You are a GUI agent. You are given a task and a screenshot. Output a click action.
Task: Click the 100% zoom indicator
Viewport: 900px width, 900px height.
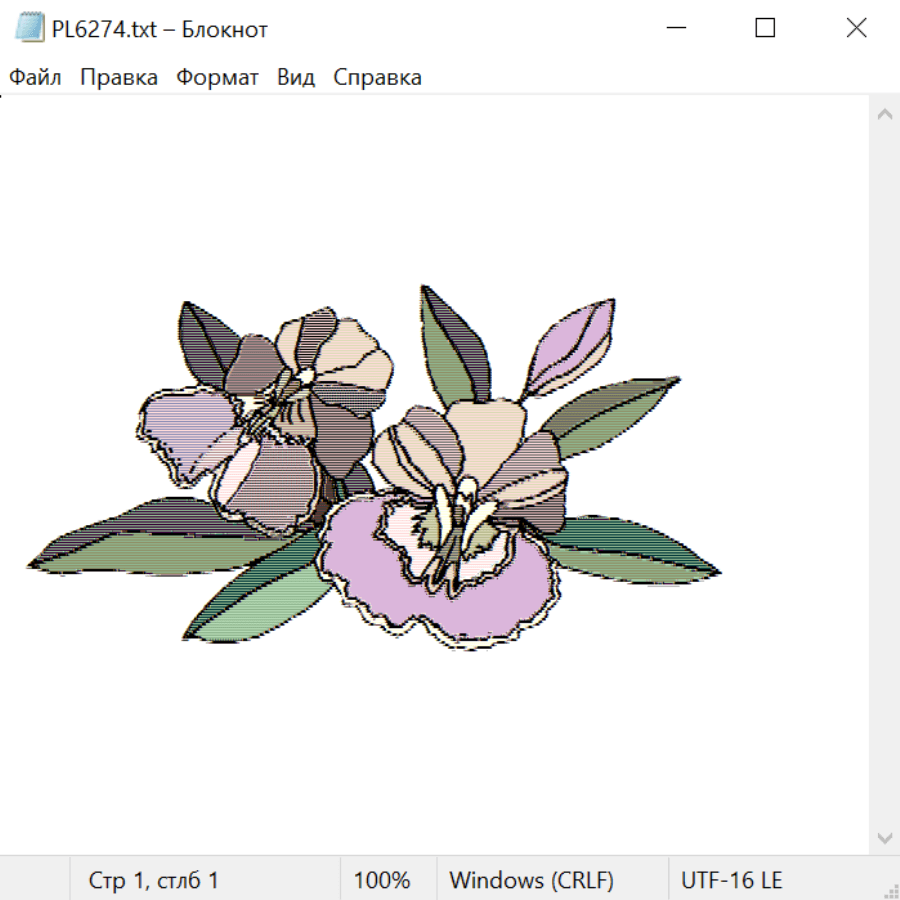[382, 881]
